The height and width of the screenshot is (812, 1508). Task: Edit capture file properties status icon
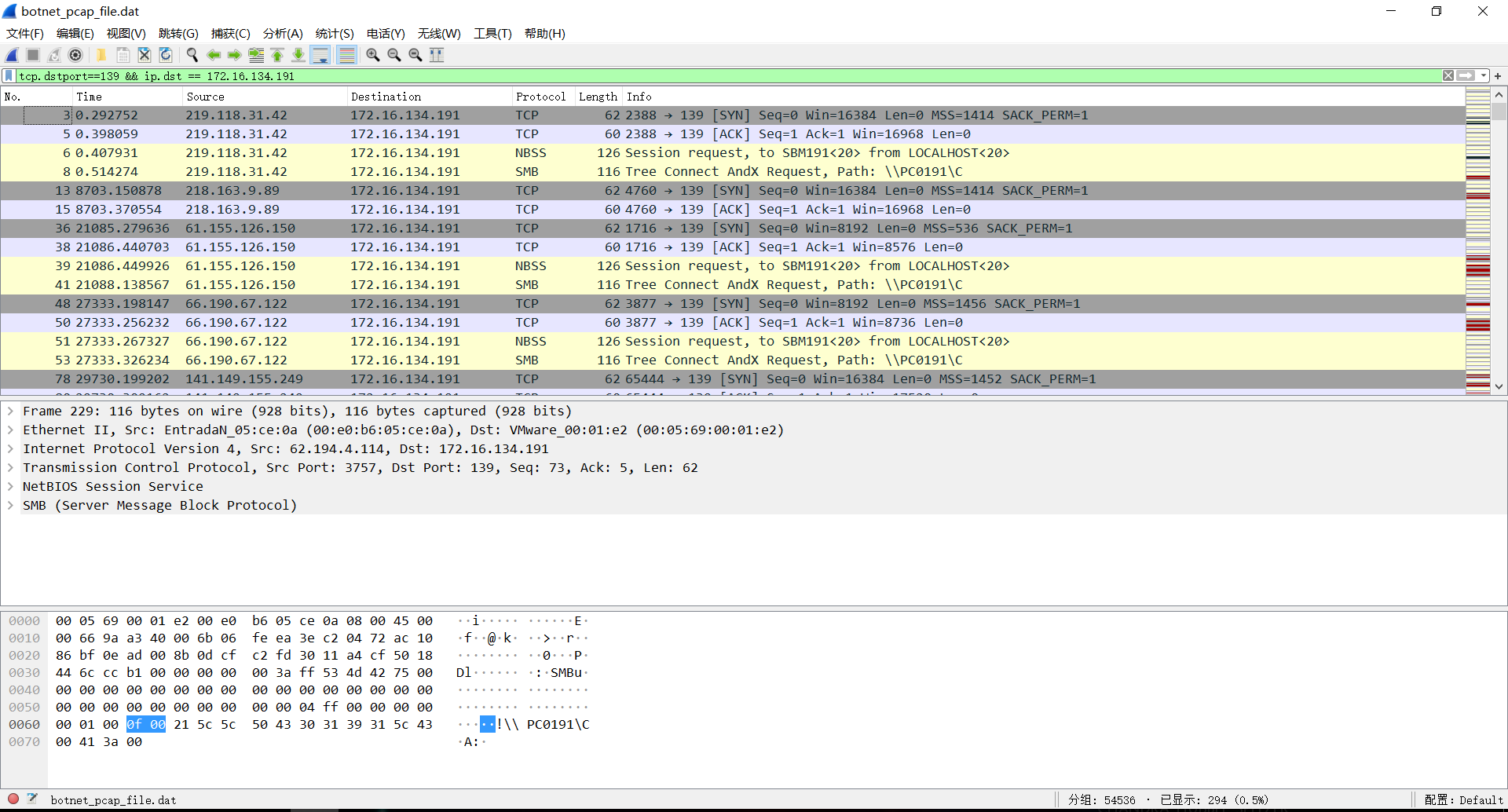32,799
